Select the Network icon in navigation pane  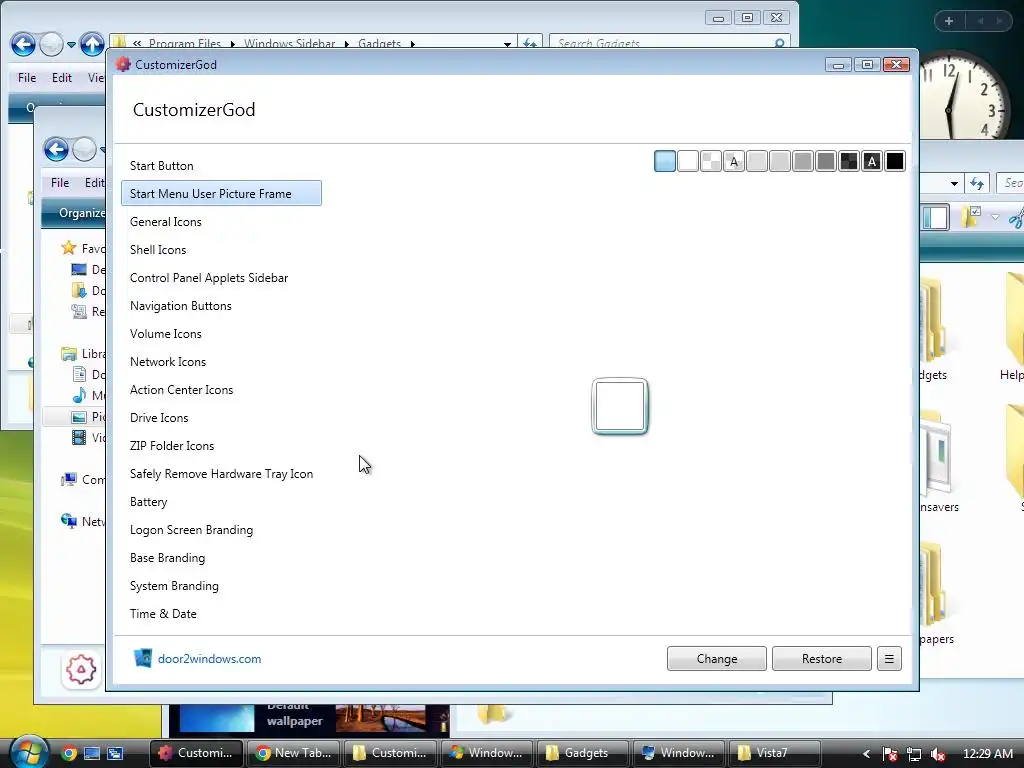click(69, 521)
